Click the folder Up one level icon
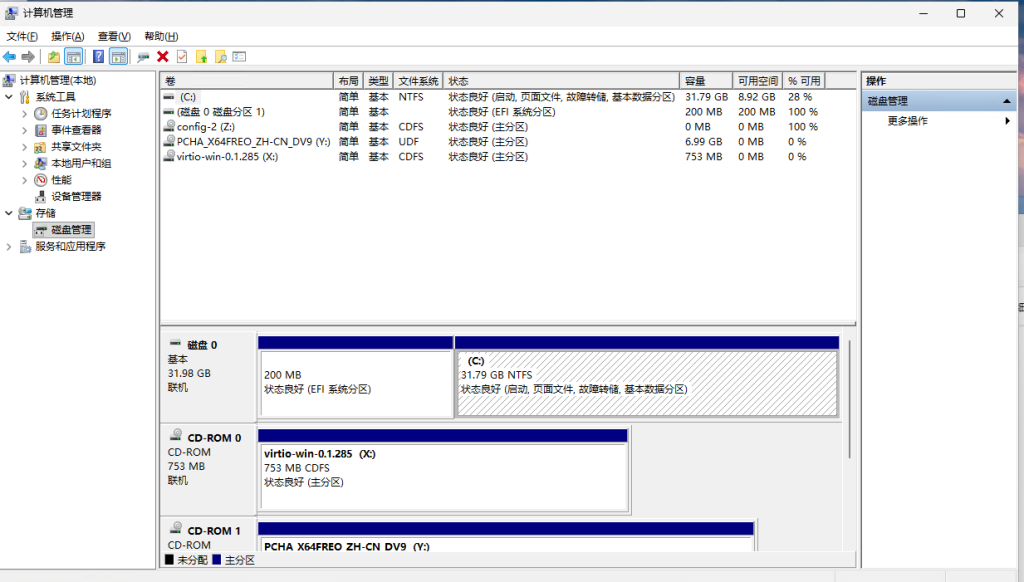1024x582 pixels. tap(54, 57)
